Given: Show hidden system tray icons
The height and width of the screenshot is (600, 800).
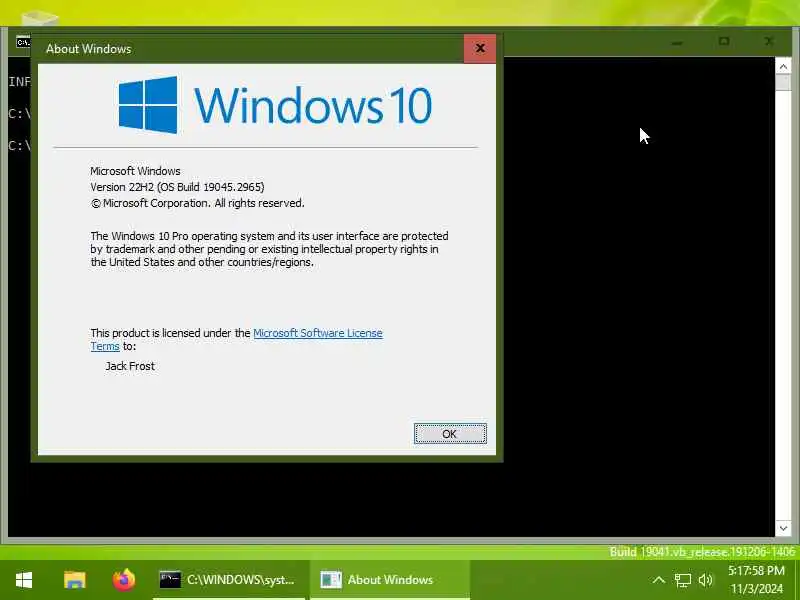Looking at the screenshot, I should [659, 580].
